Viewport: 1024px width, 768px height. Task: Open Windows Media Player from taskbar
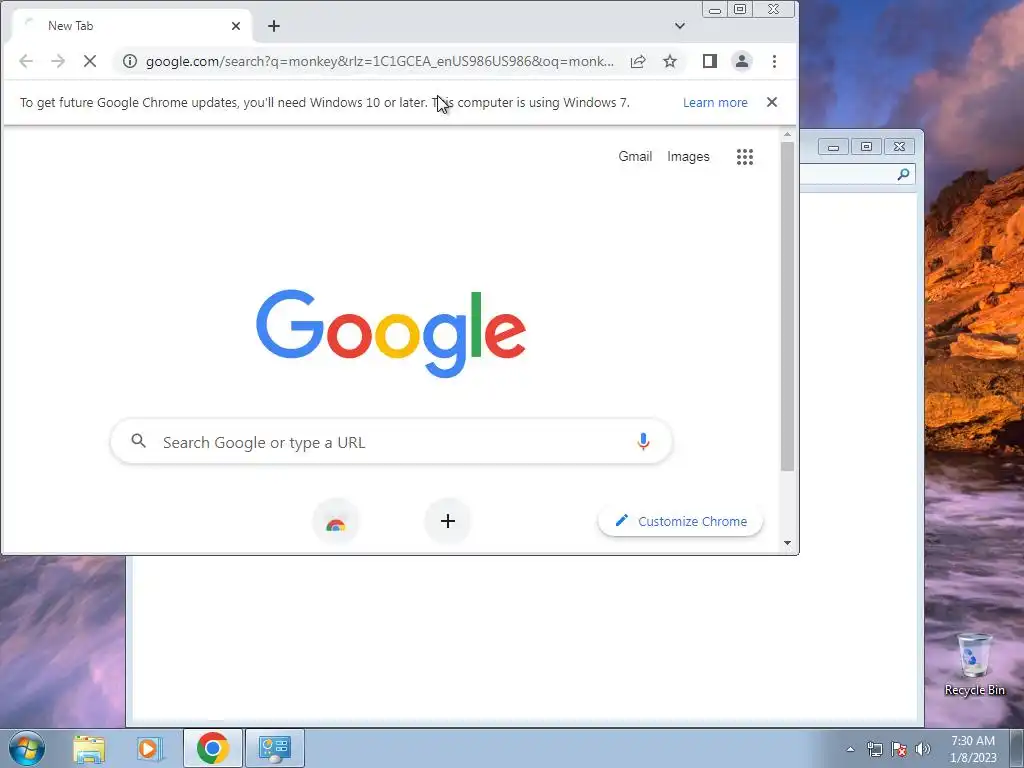point(150,748)
